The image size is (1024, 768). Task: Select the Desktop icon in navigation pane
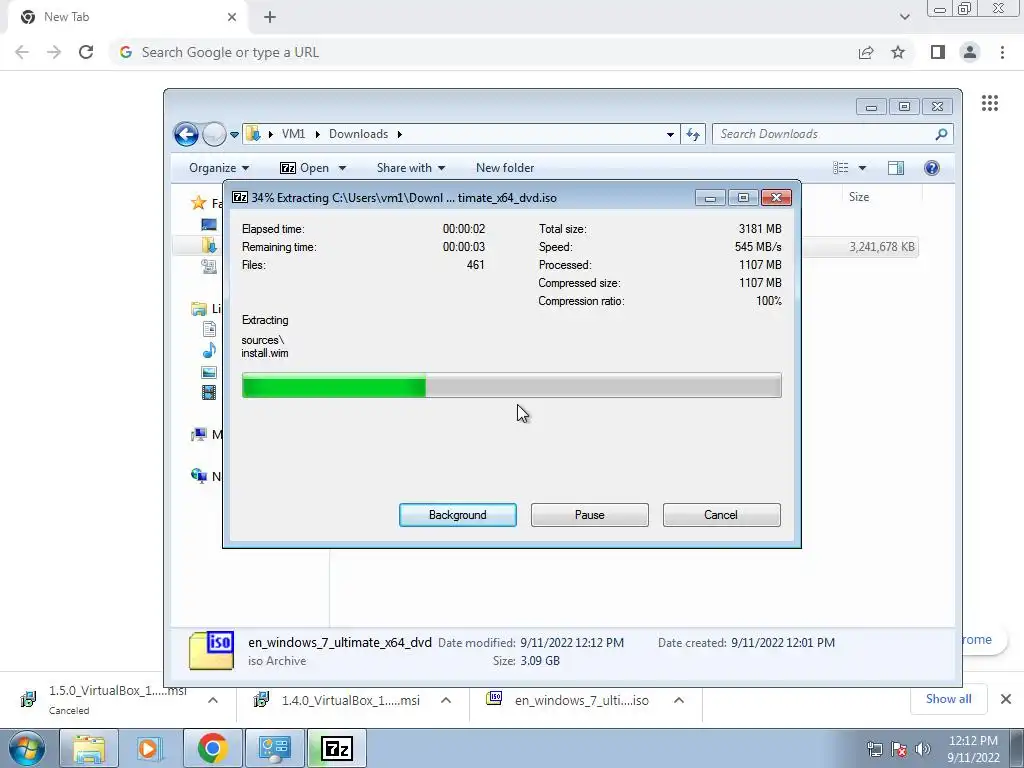click(209, 225)
